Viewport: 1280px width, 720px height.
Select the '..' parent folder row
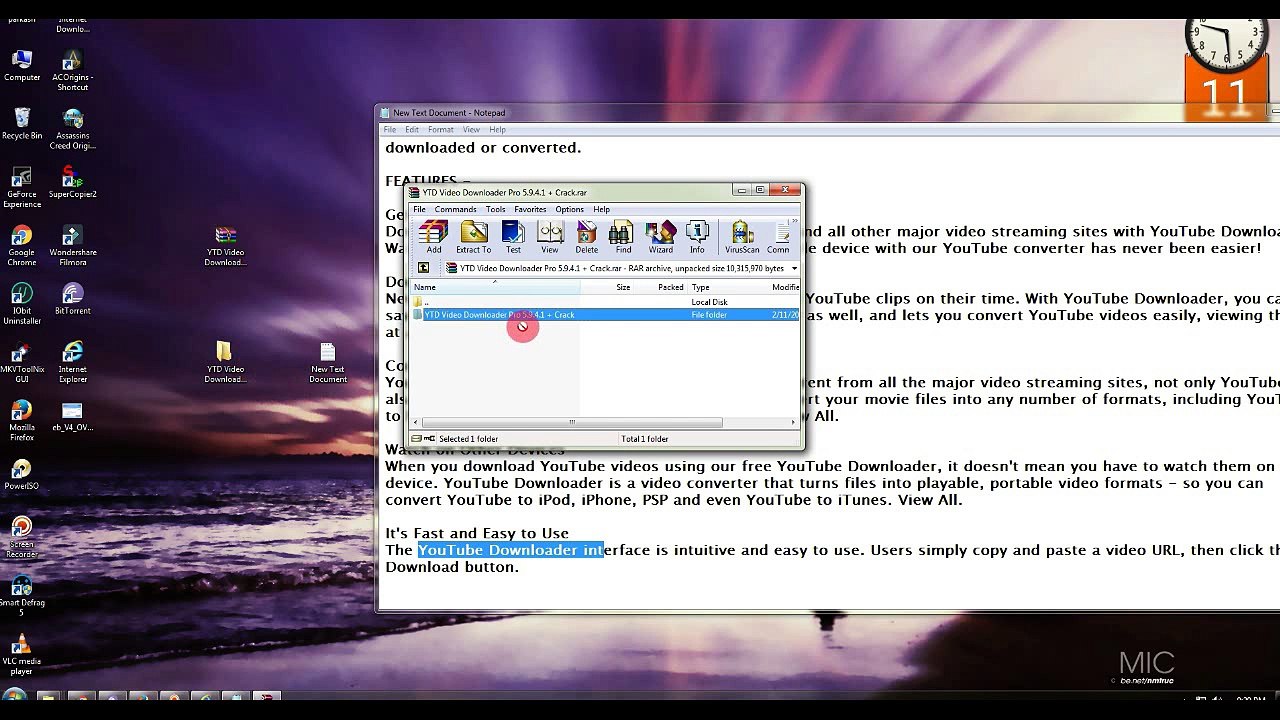pyautogui.click(x=605, y=302)
